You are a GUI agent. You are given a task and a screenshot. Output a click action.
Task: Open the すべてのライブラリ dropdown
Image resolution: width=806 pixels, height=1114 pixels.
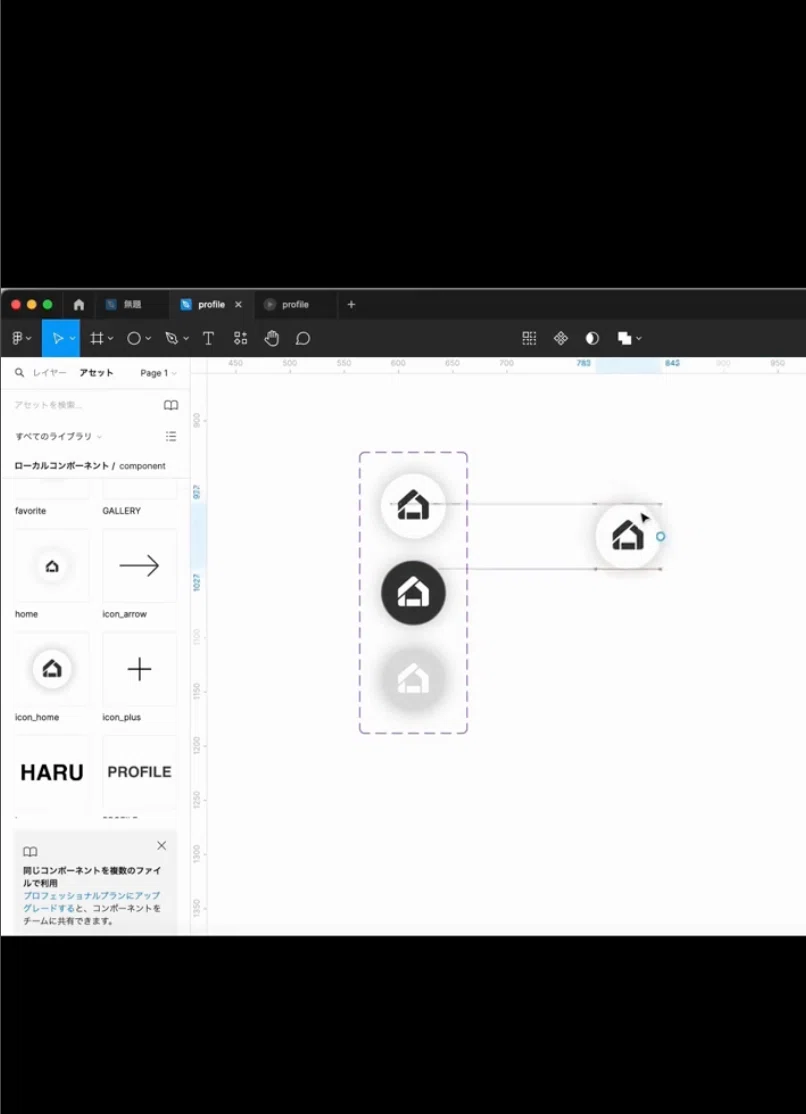pos(58,436)
